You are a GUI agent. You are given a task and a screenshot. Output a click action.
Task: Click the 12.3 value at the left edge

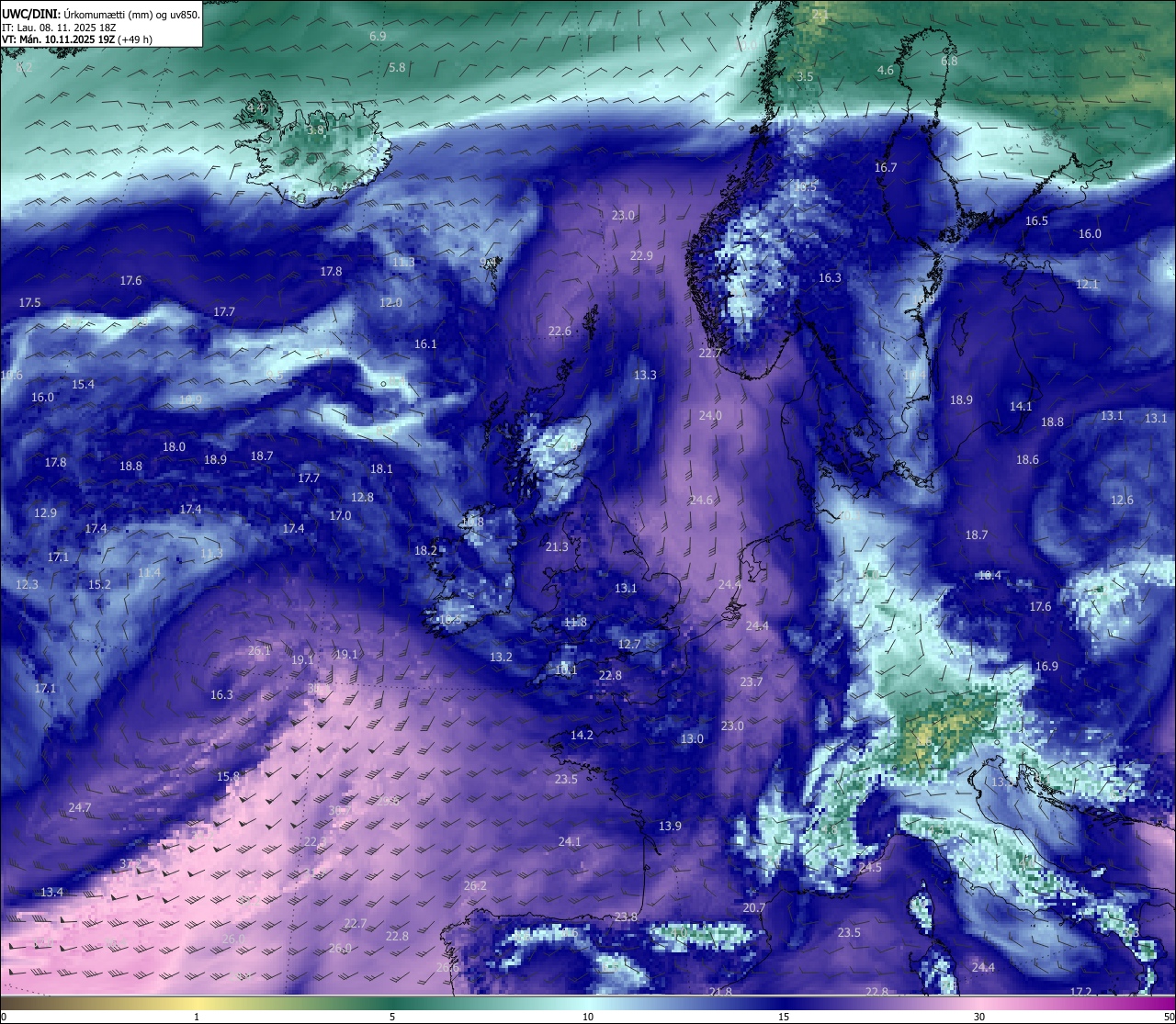coord(27,585)
